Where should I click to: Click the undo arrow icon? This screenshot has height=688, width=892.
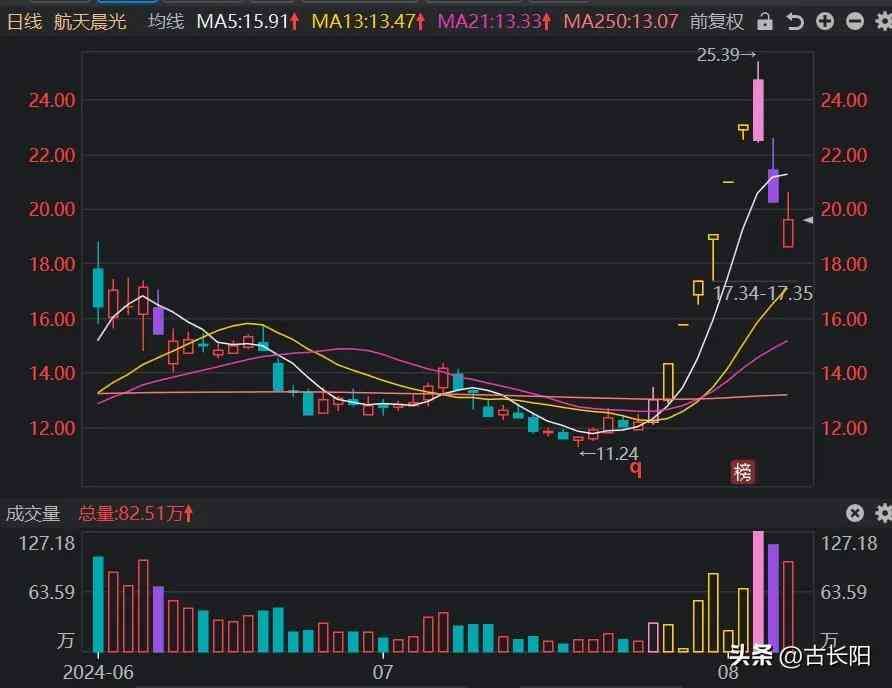[x=796, y=21]
